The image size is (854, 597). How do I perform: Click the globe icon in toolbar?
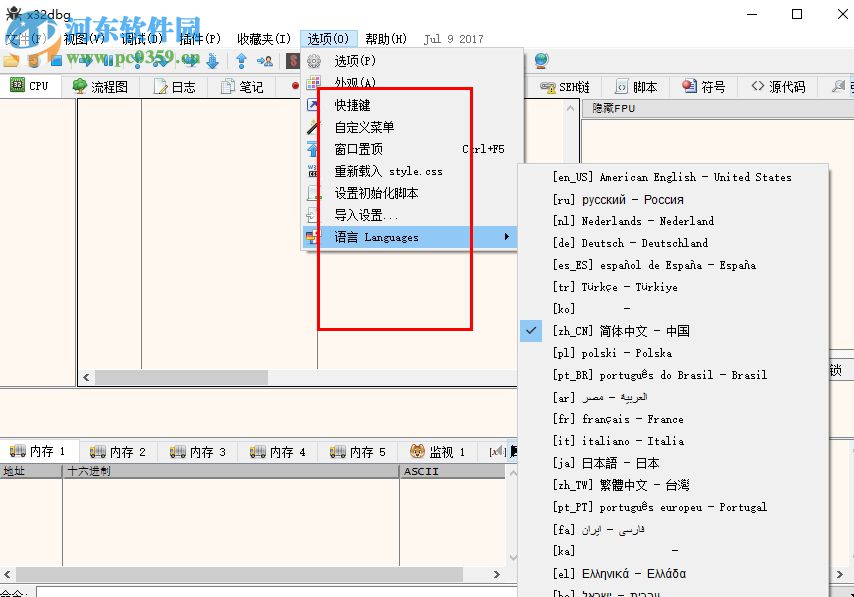pyautogui.click(x=541, y=60)
